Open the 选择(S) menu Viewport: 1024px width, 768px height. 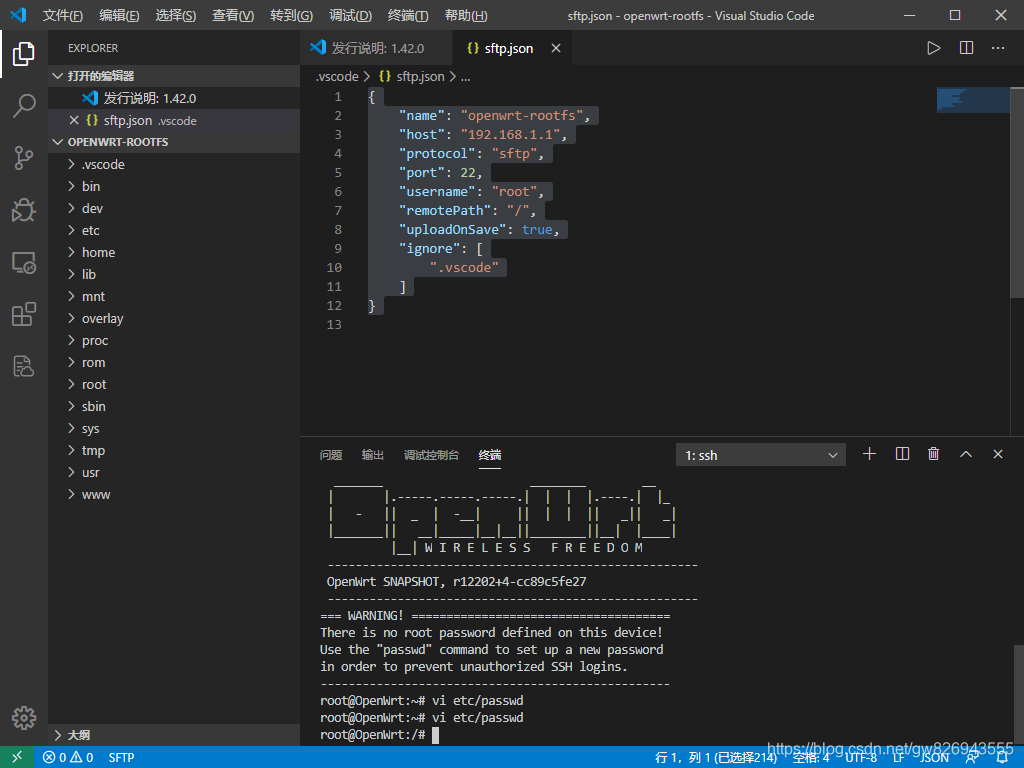tap(176, 15)
